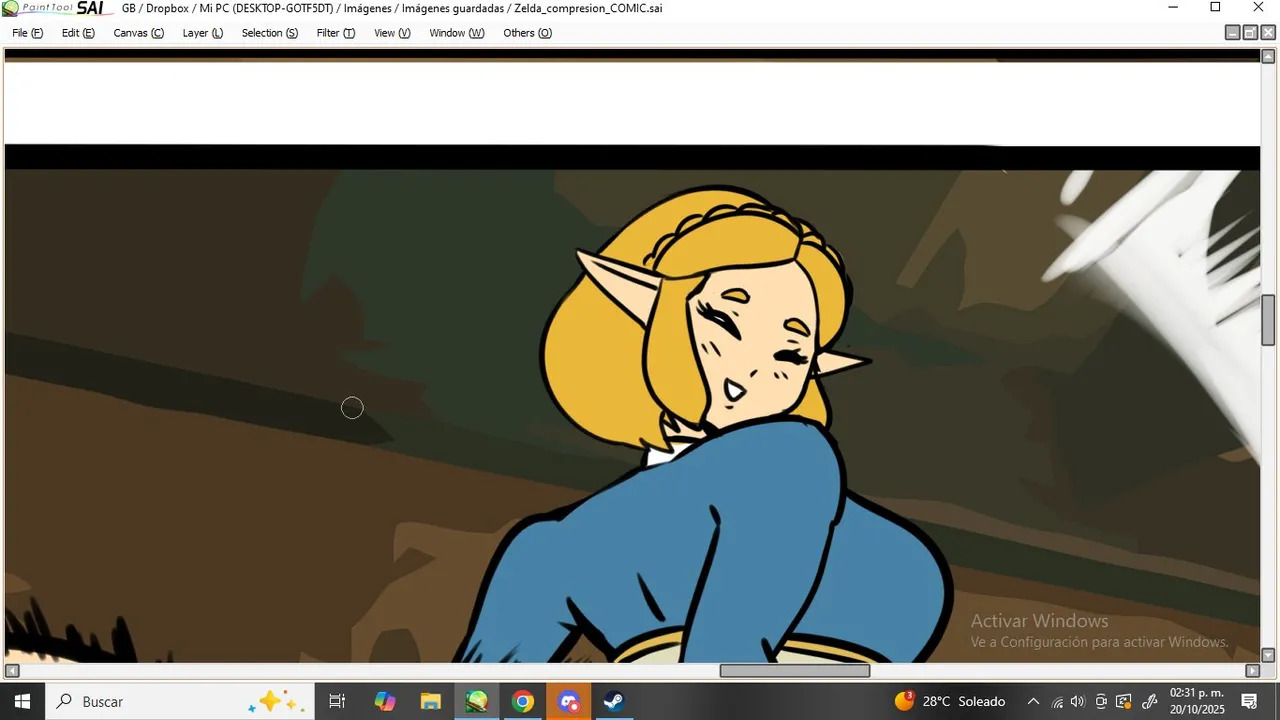Click the pen tablet tray icon

point(1150,701)
